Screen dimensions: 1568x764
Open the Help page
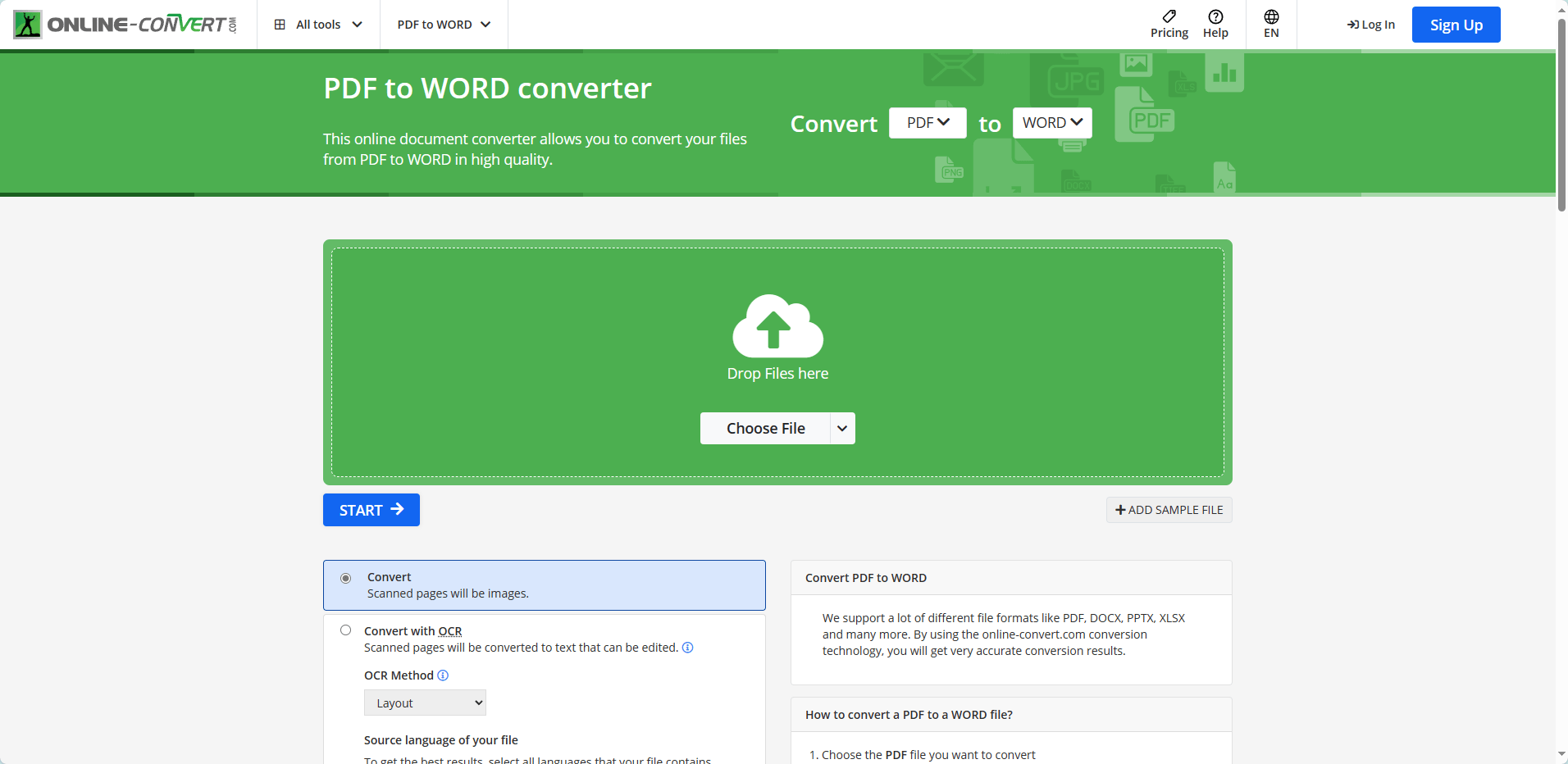coord(1215,25)
